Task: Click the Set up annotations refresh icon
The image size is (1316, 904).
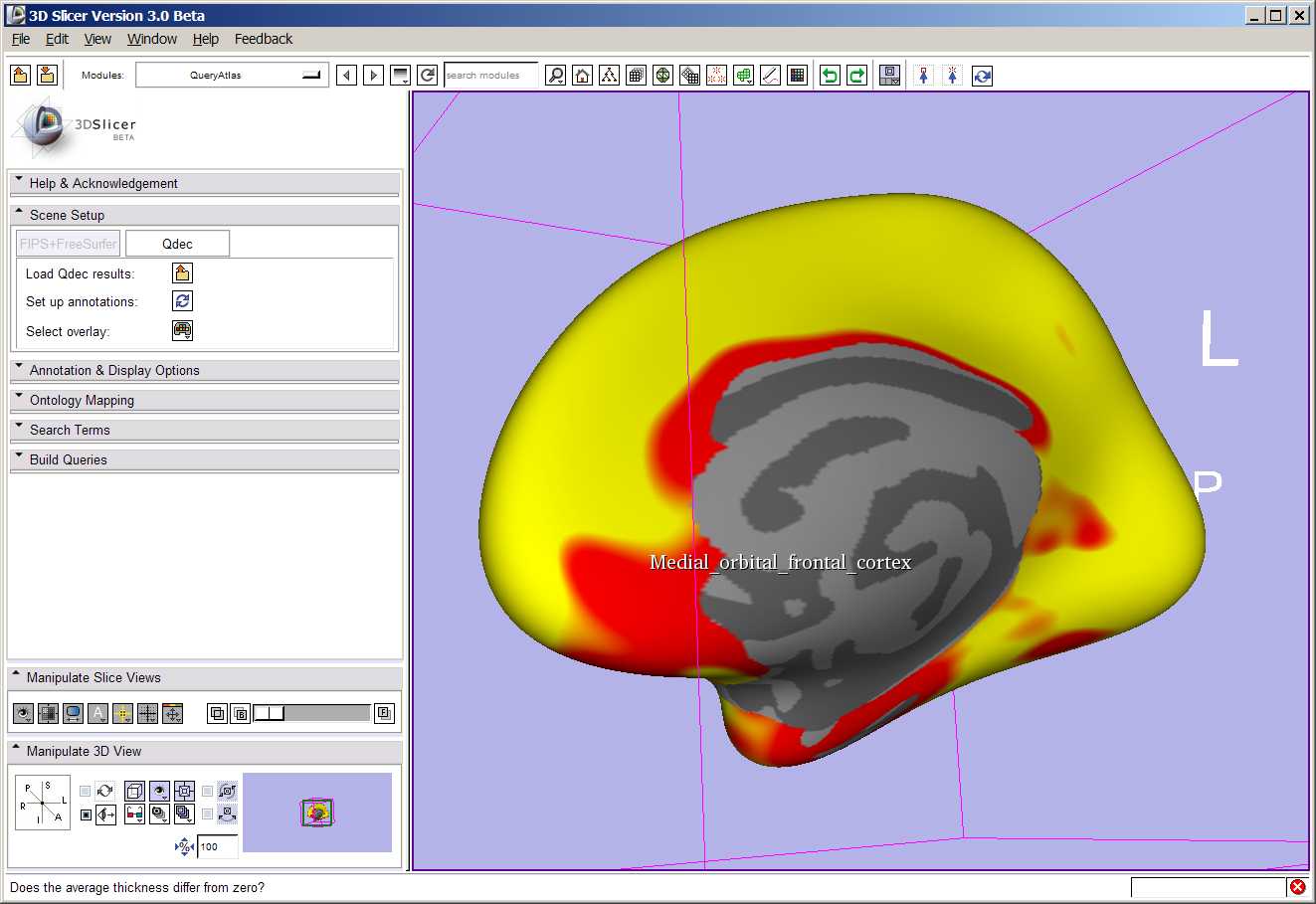Action: (x=182, y=301)
